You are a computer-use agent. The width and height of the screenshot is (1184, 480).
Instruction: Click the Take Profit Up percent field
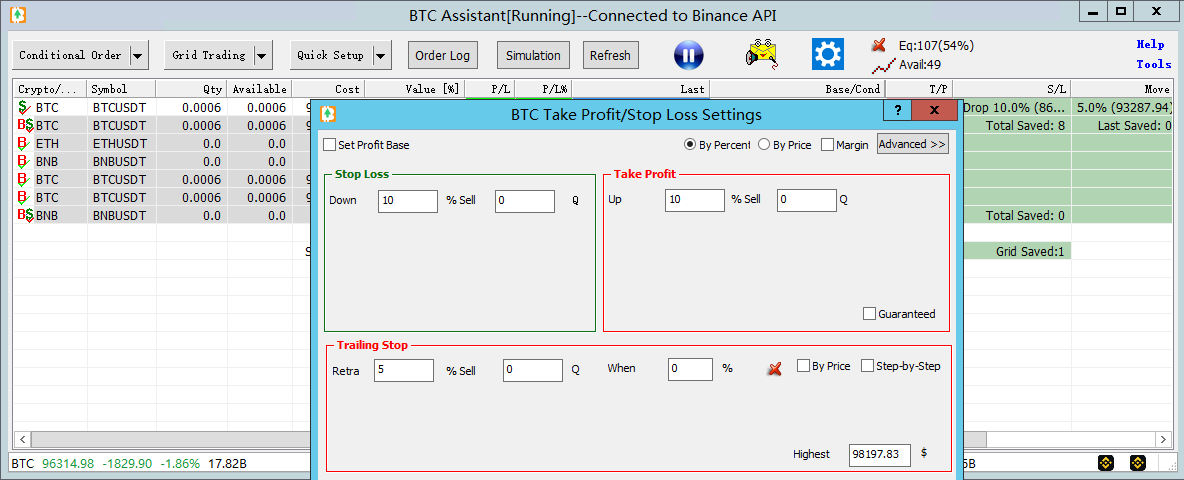[x=695, y=200]
